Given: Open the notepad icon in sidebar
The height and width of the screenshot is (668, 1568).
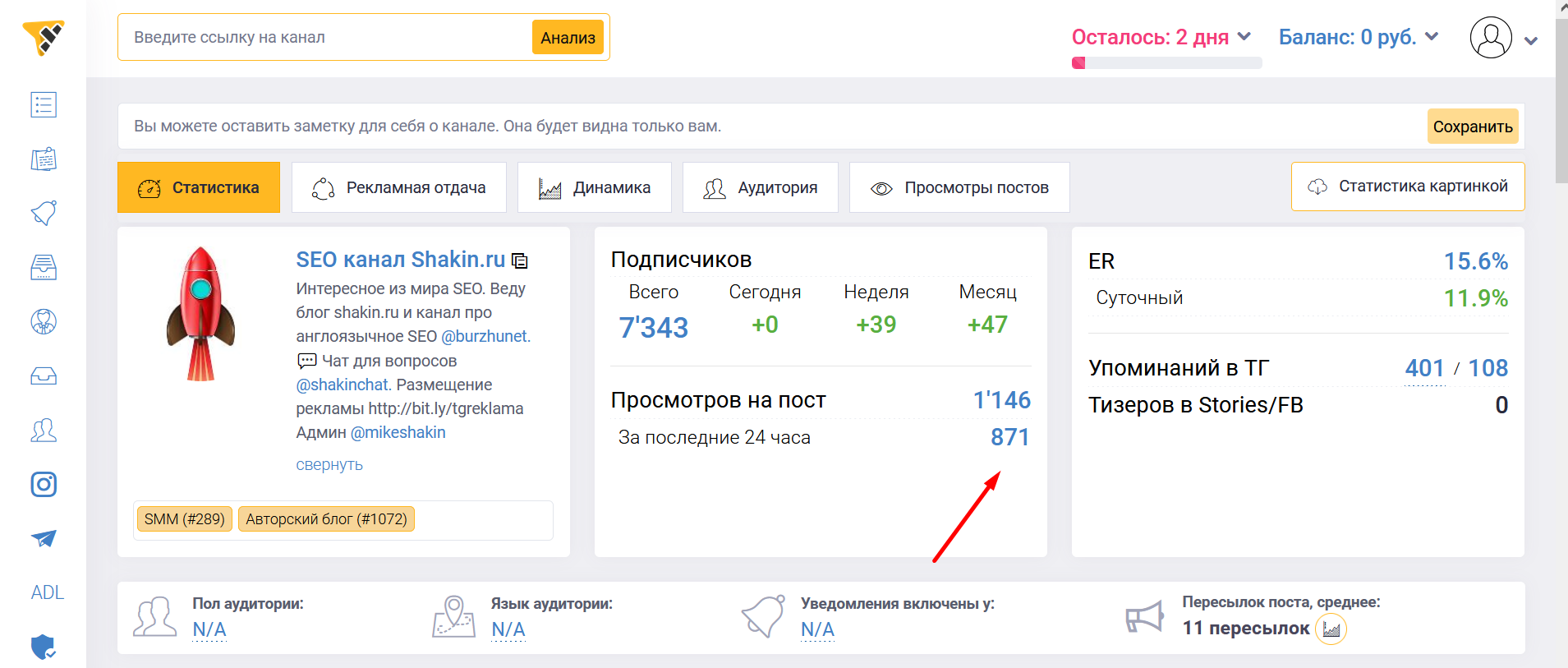Looking at the screenshot, I should tap(44, 159).
